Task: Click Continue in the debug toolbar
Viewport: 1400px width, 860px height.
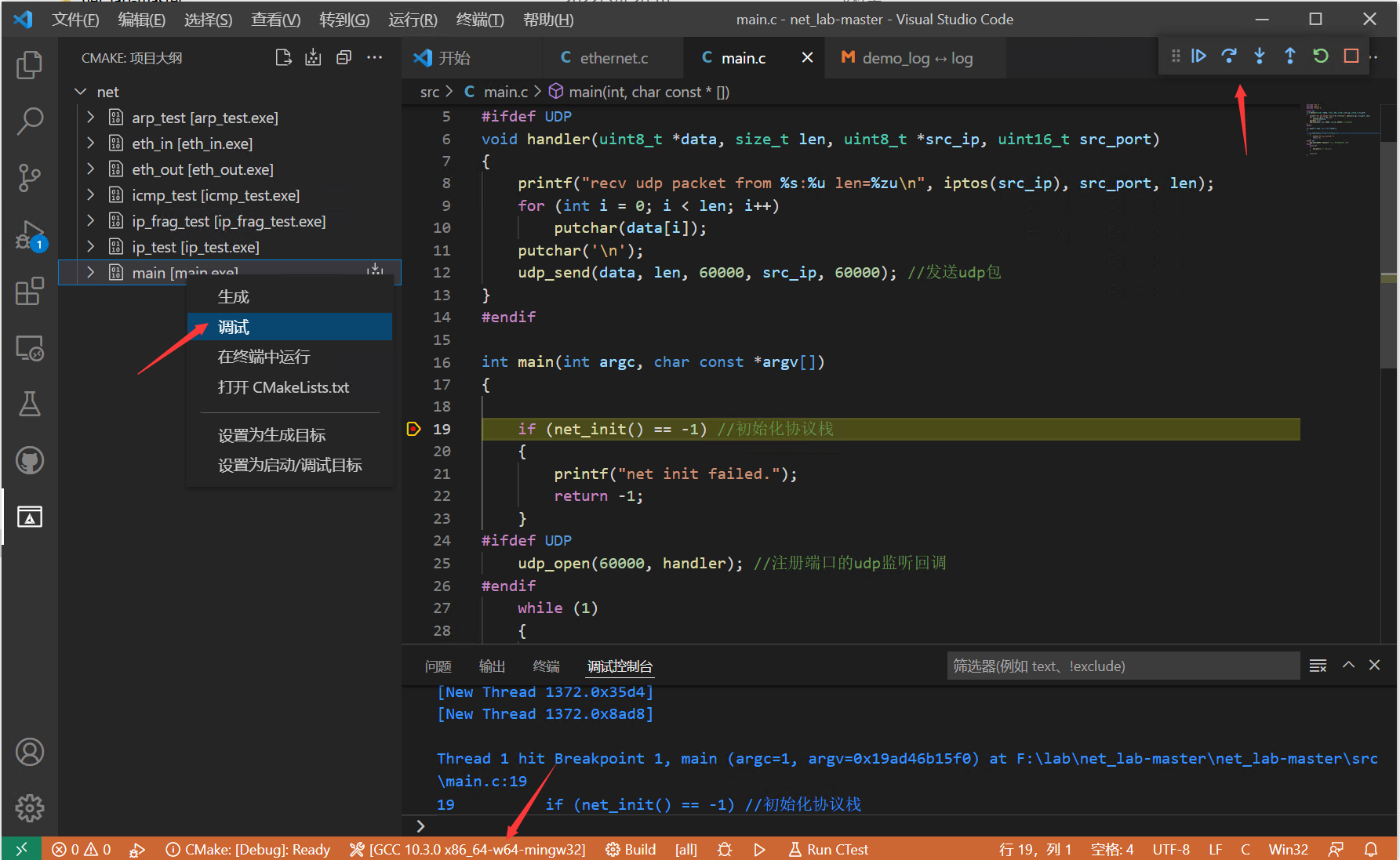Action: point(1198,56)
